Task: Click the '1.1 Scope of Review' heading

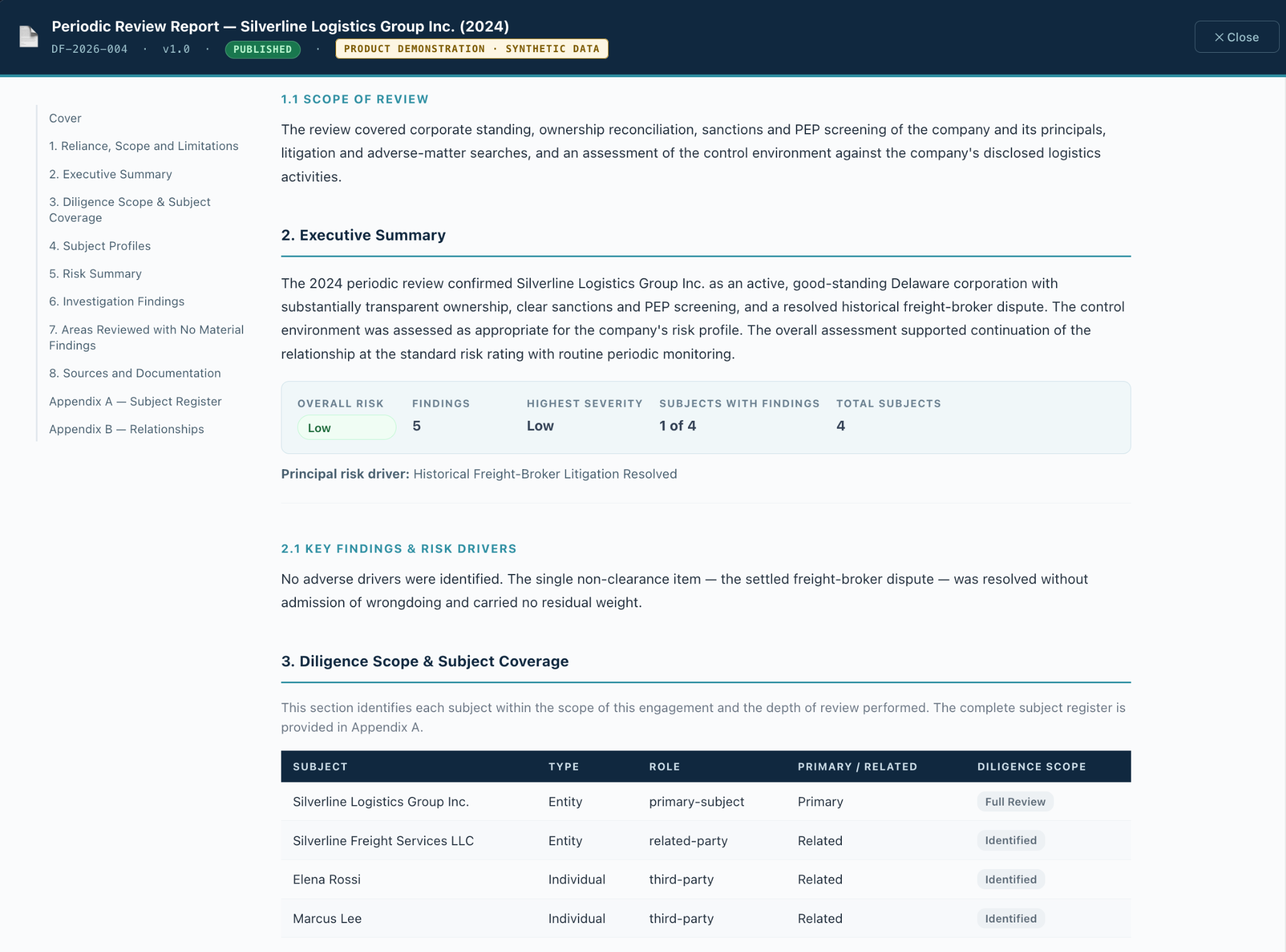Action: [354, 99]
